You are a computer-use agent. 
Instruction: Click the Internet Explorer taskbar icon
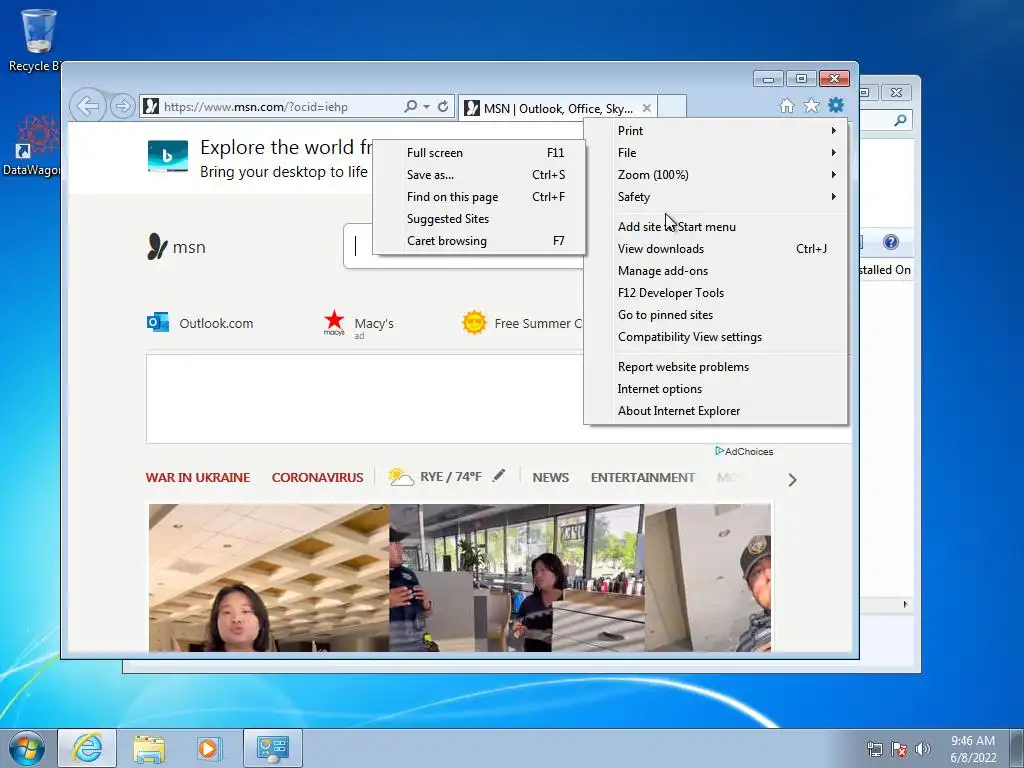tap(87, 748)
